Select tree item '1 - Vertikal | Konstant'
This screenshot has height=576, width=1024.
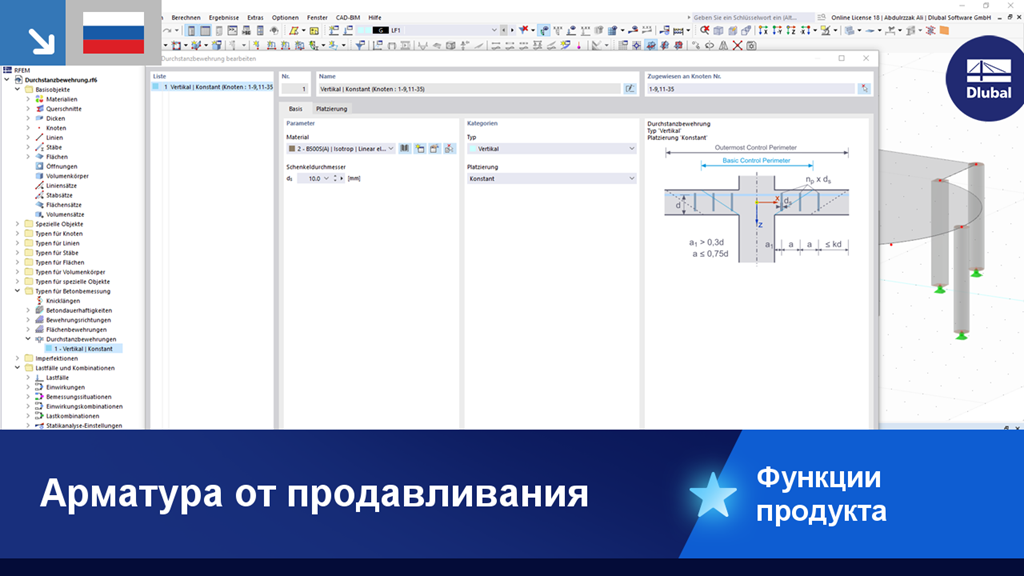tap(83, 349)
